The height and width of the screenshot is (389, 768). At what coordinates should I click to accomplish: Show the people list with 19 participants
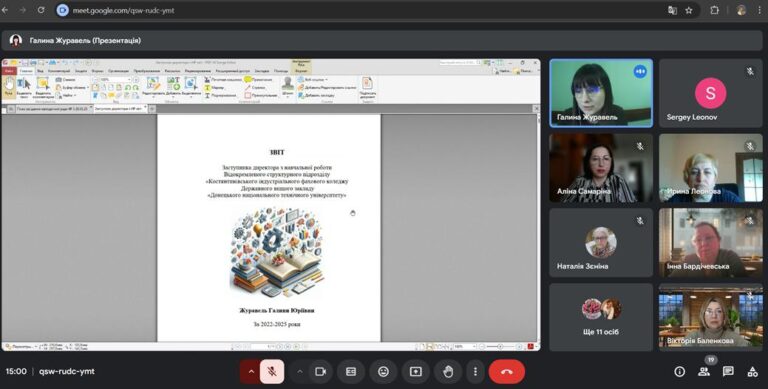[x=704, y=371]
